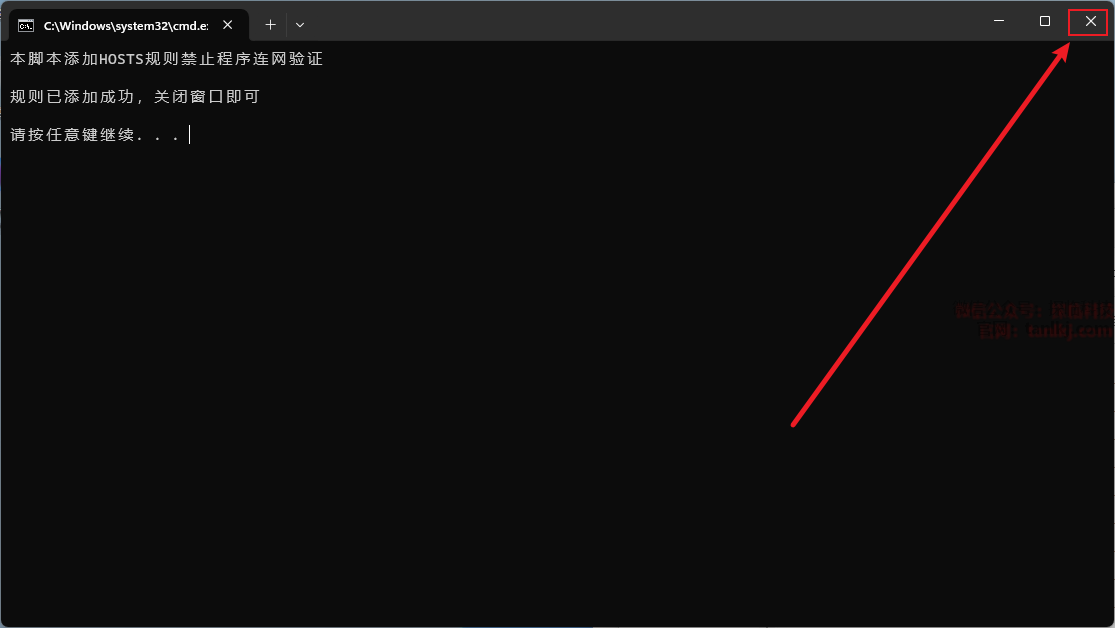Close the cmd.exe tab with its X
Viewport: 1115px width, 628px height.
(x=228, y=25)
